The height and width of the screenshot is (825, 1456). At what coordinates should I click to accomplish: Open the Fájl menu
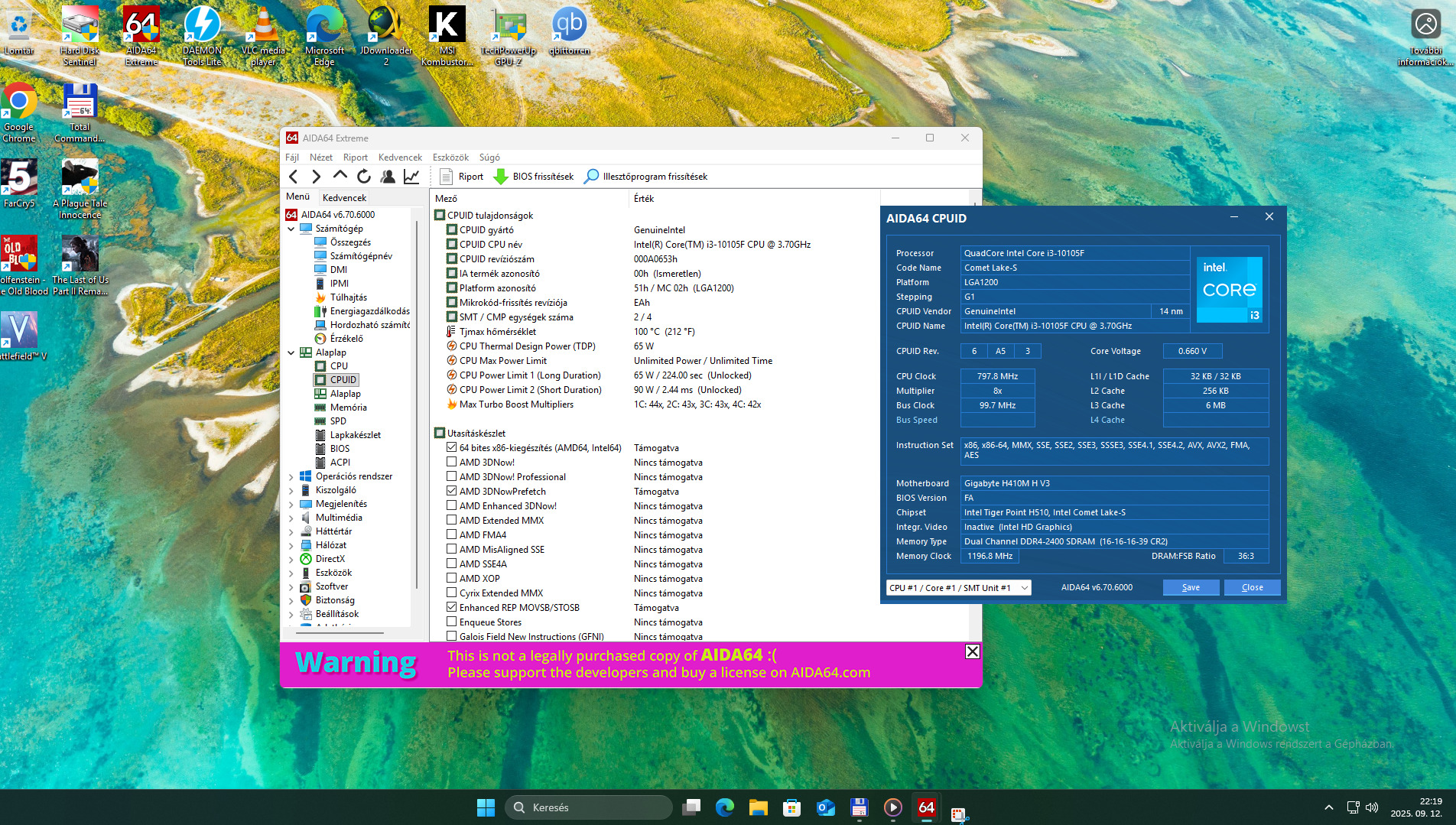click(292, 158)
